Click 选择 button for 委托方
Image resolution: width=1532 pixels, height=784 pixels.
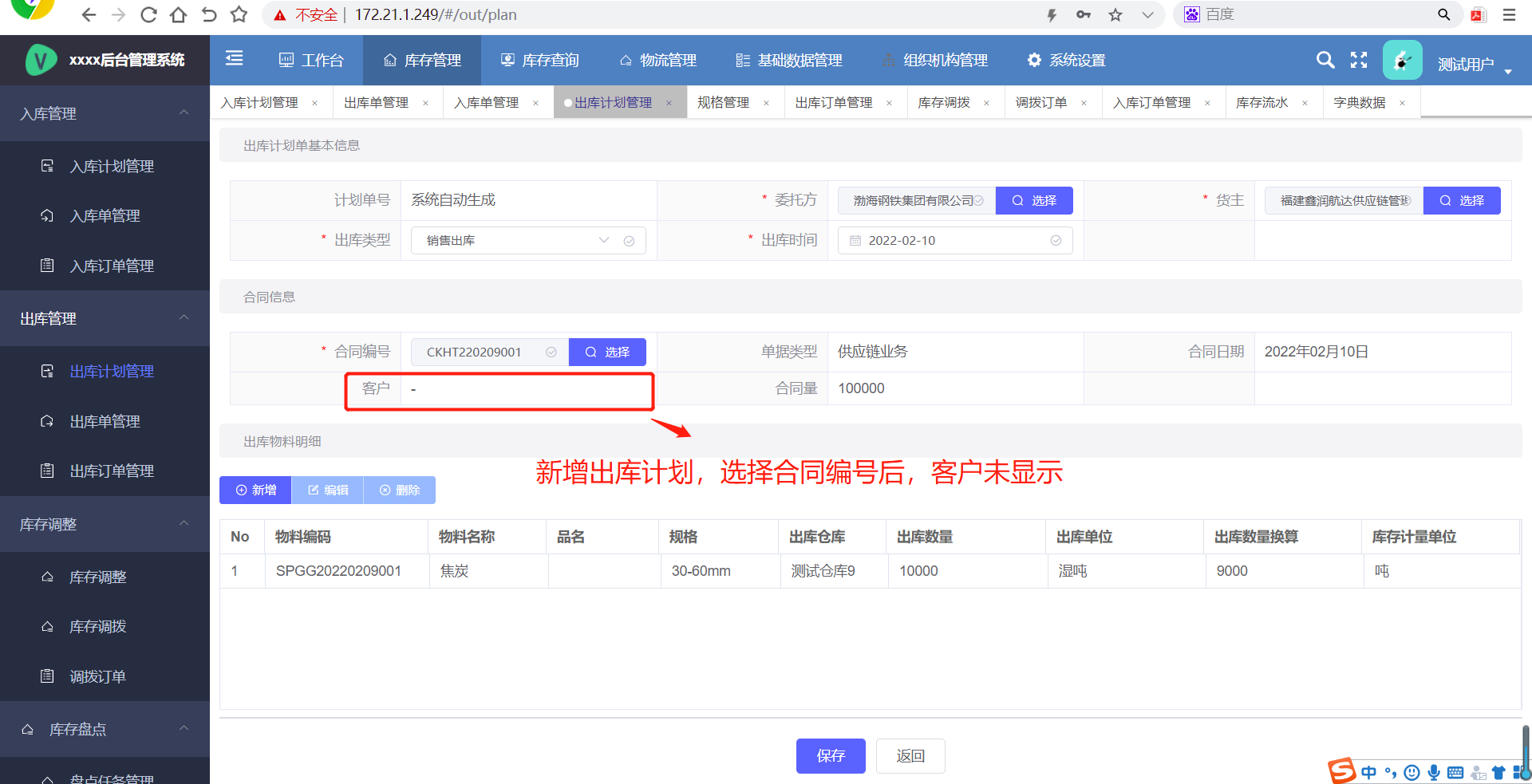tap(1034, 200)
